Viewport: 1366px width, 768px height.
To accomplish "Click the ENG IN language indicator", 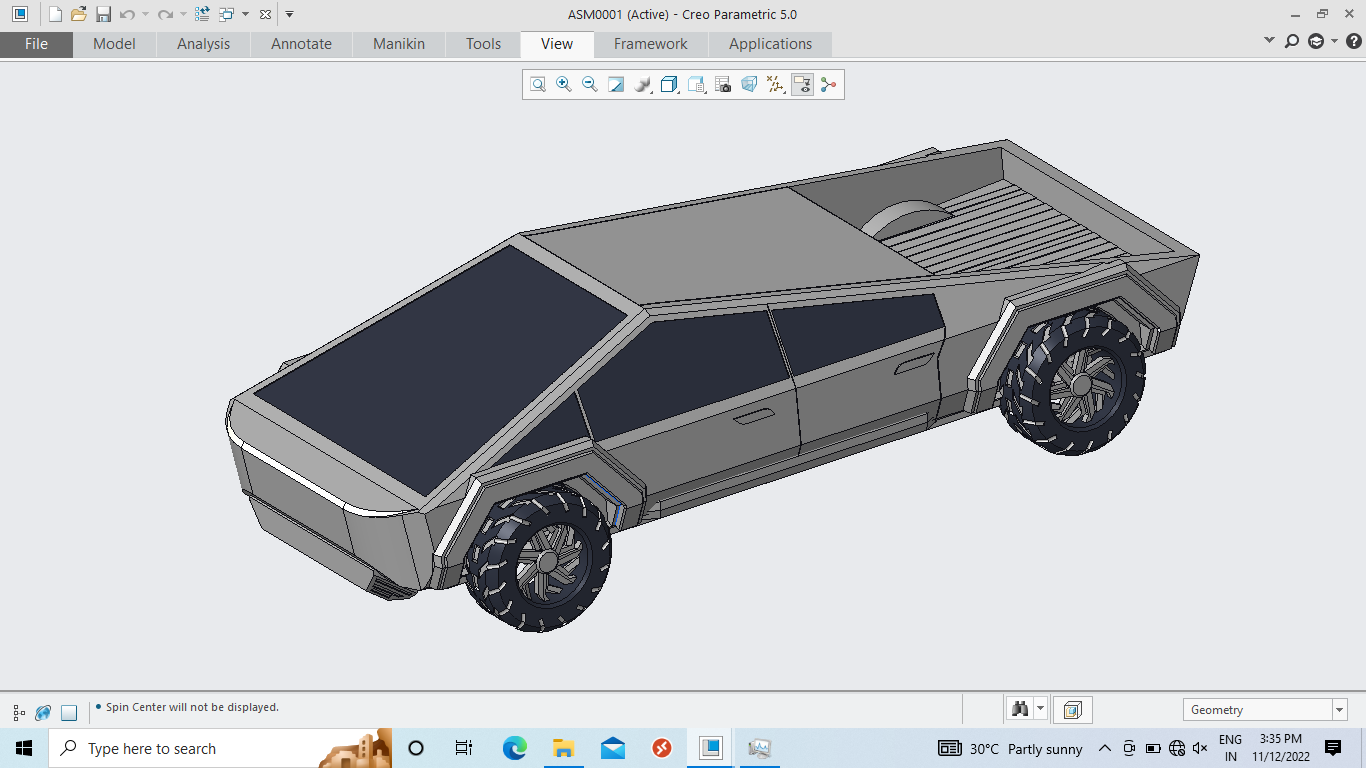I will tap(1230, 748).
